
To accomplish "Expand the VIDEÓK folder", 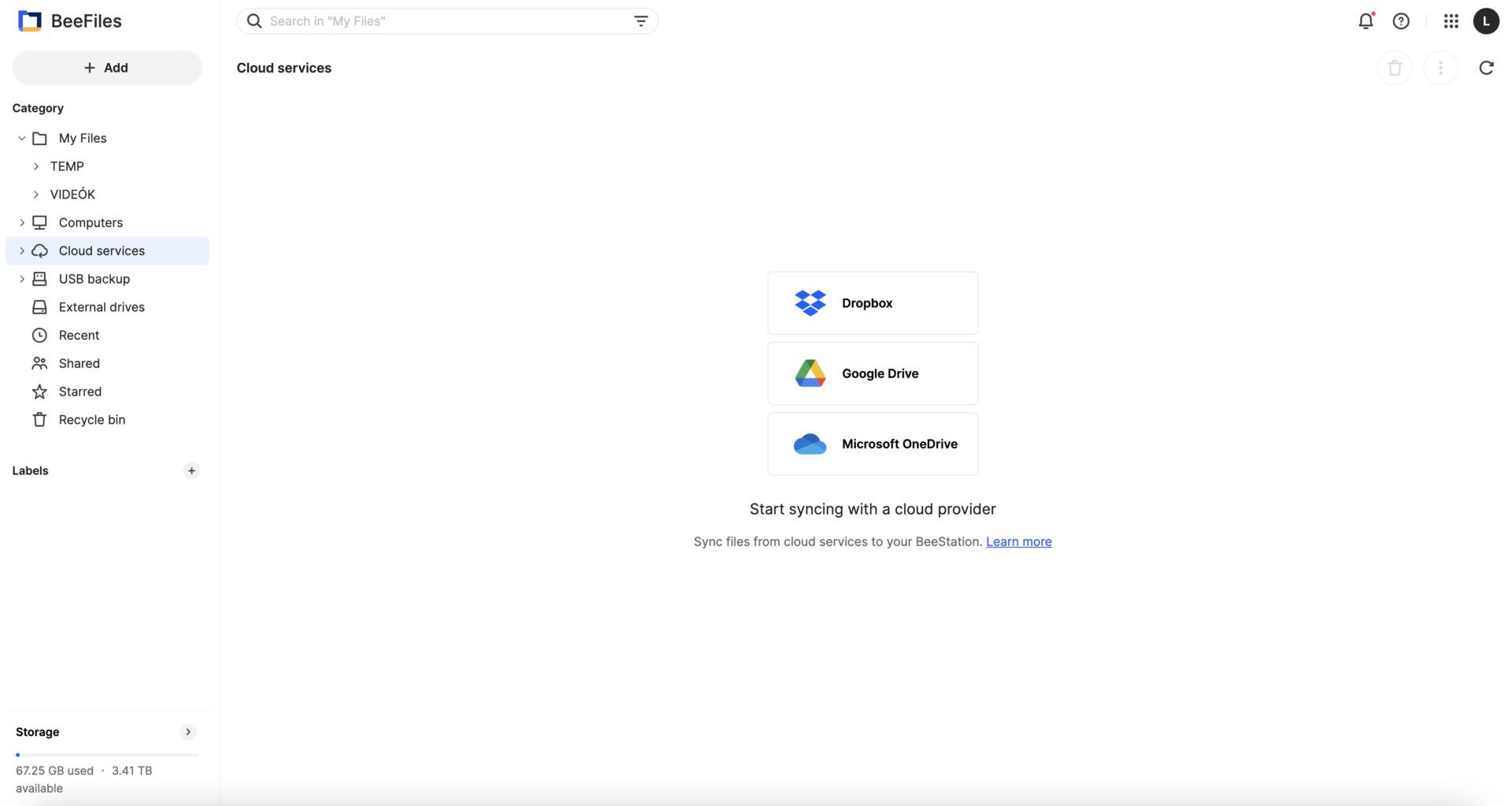I will click(36, 195).
